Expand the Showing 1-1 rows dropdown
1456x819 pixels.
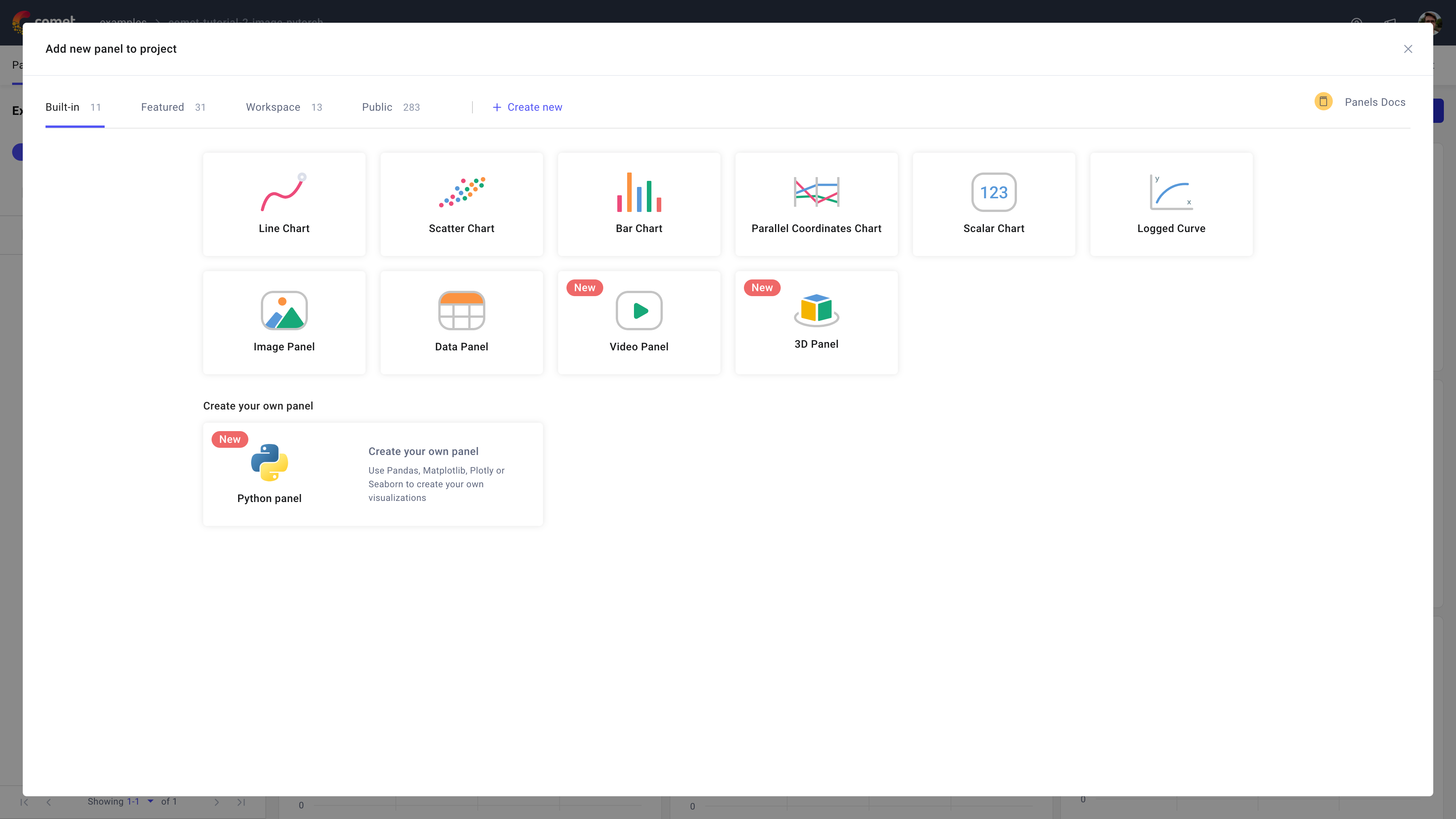pos(151,801)
